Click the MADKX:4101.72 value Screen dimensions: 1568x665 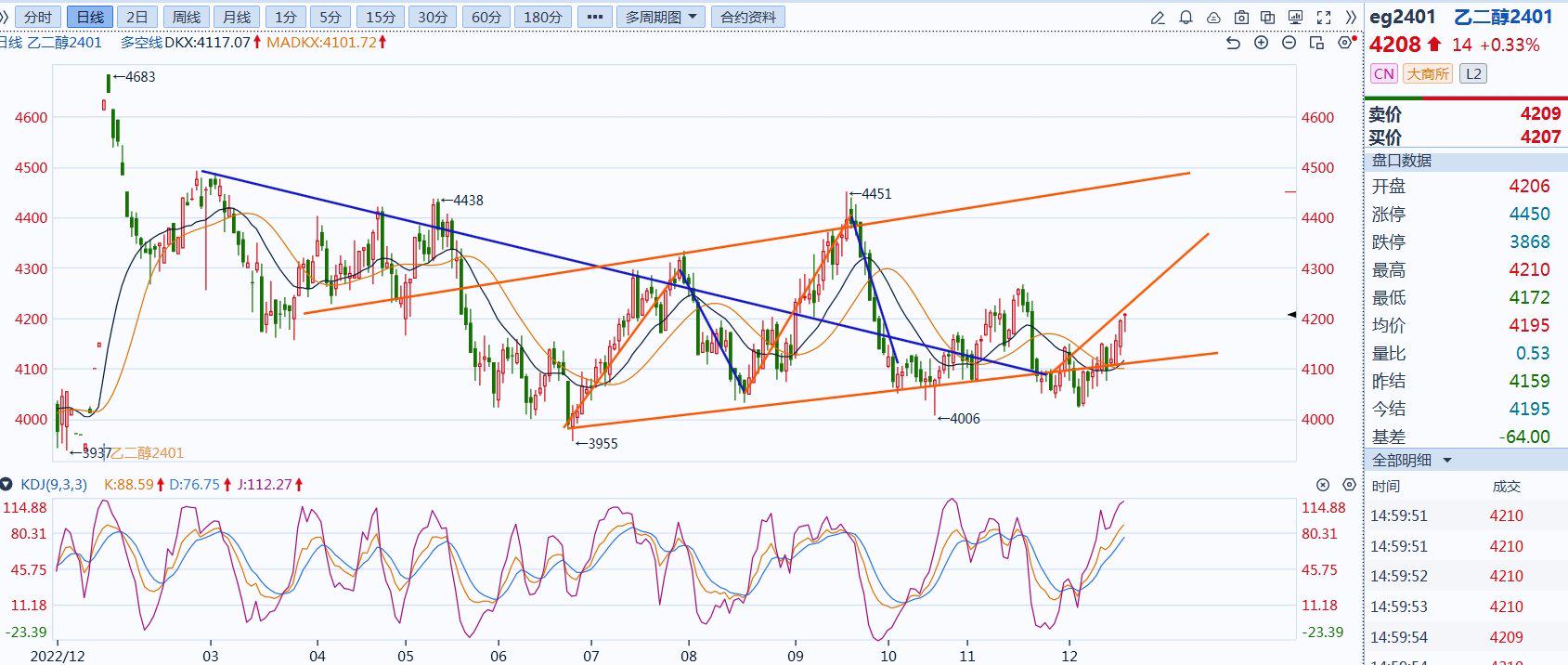(321, 42)
